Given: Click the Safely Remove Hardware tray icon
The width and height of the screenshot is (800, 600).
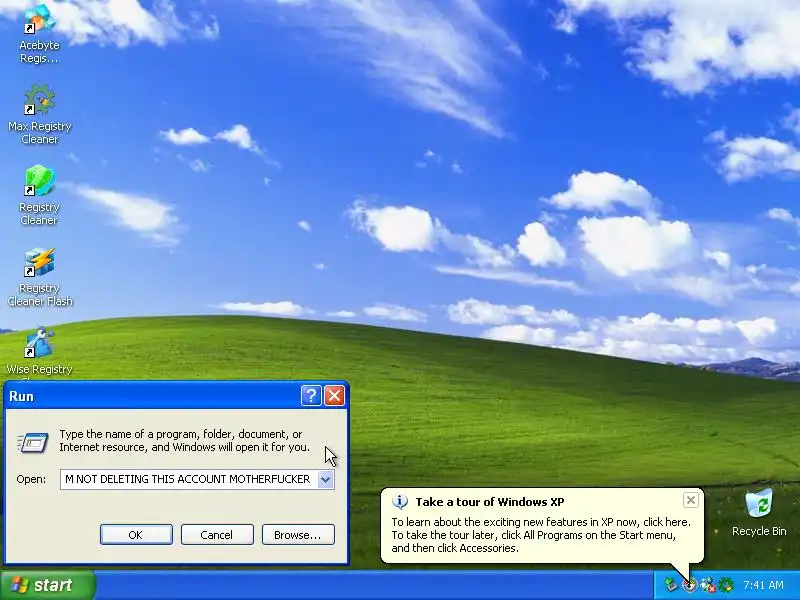Looking at the screenshot, I should pos(670,585).
